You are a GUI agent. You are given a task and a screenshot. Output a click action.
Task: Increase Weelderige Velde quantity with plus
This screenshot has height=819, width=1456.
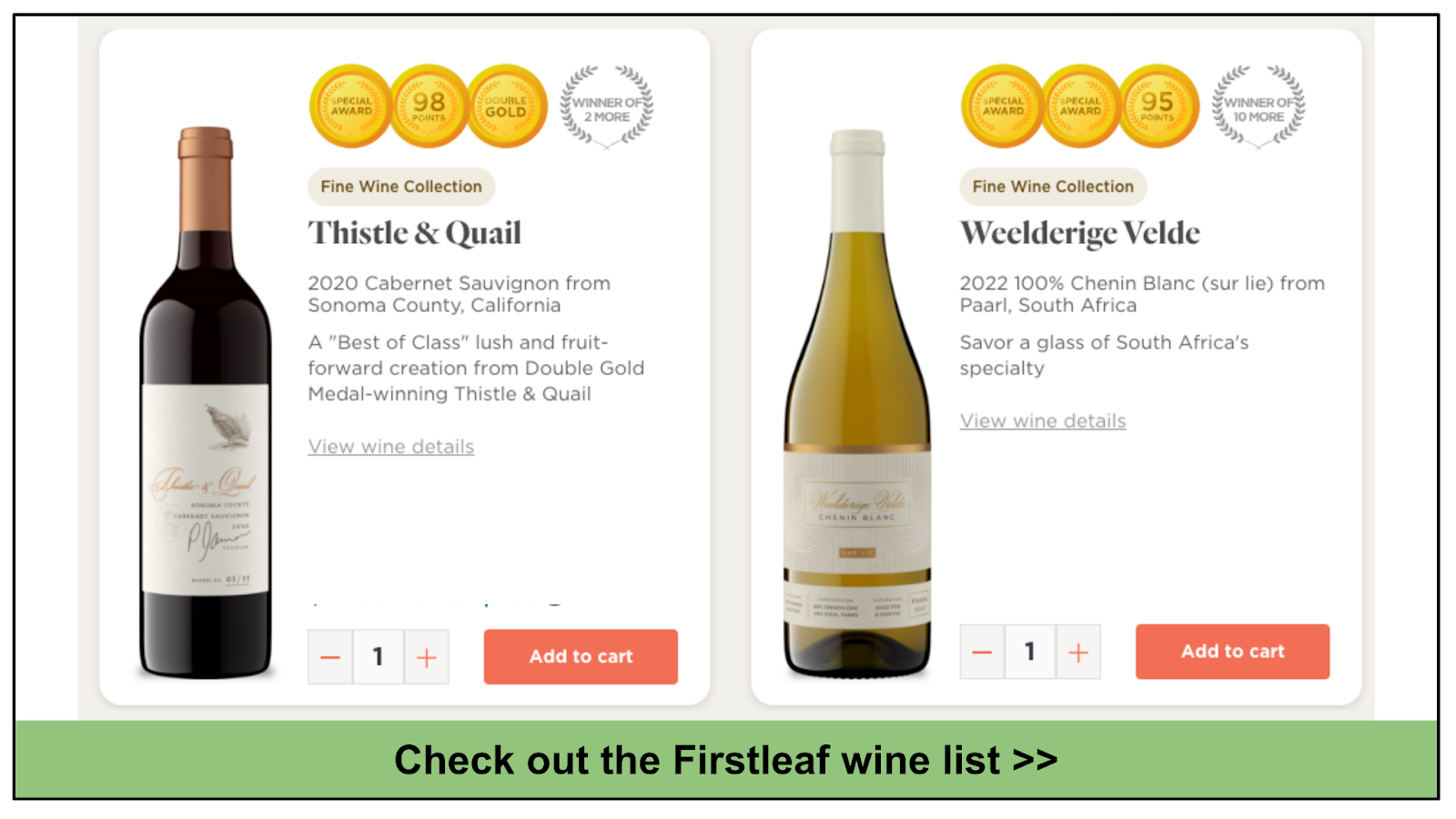click(x=1078, y=652)
